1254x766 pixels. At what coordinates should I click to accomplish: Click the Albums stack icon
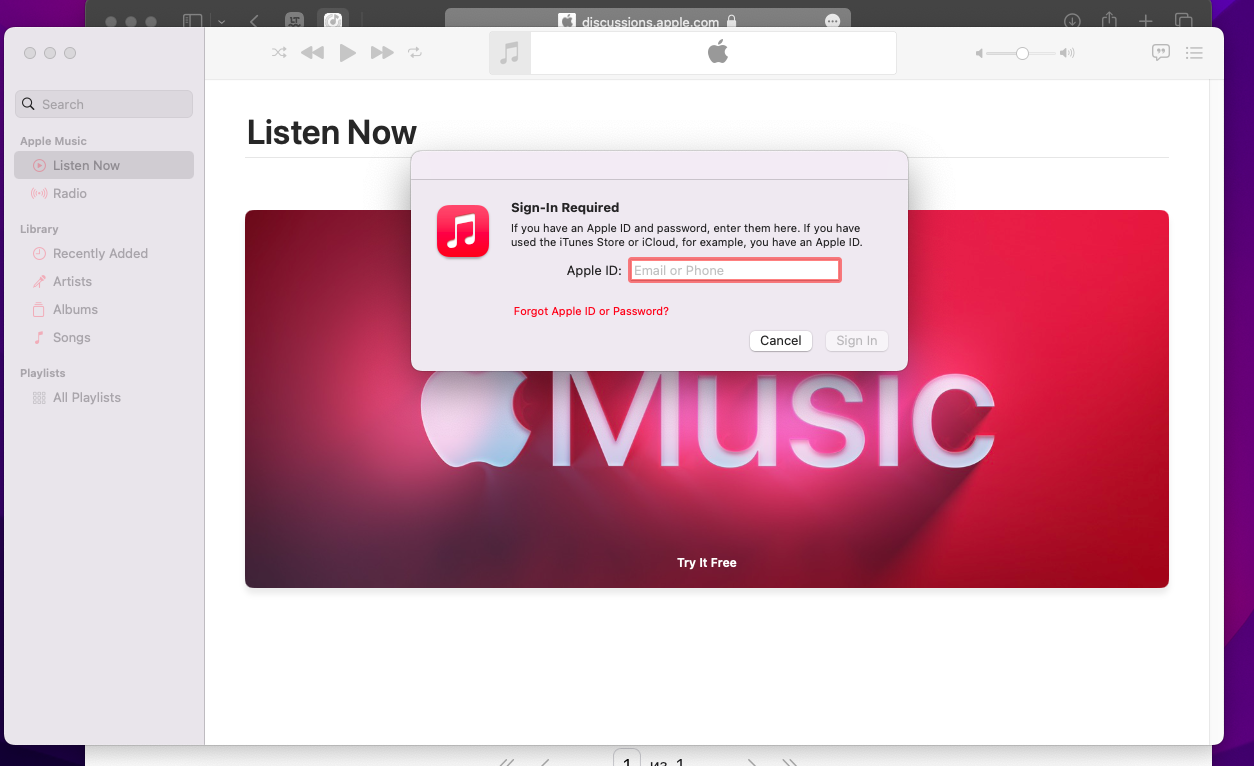tap(39, 309)
